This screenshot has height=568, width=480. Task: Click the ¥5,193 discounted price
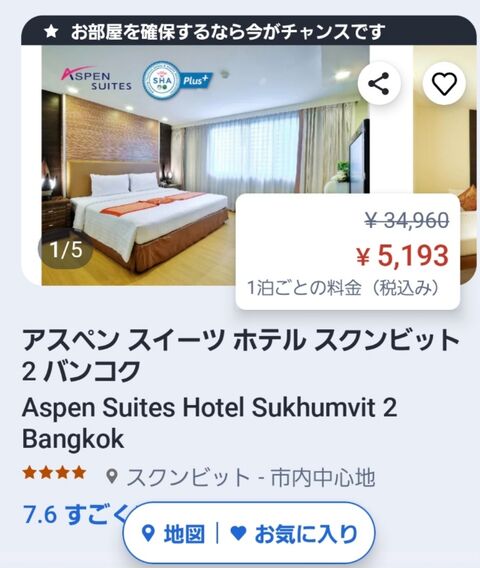(402, 256)
